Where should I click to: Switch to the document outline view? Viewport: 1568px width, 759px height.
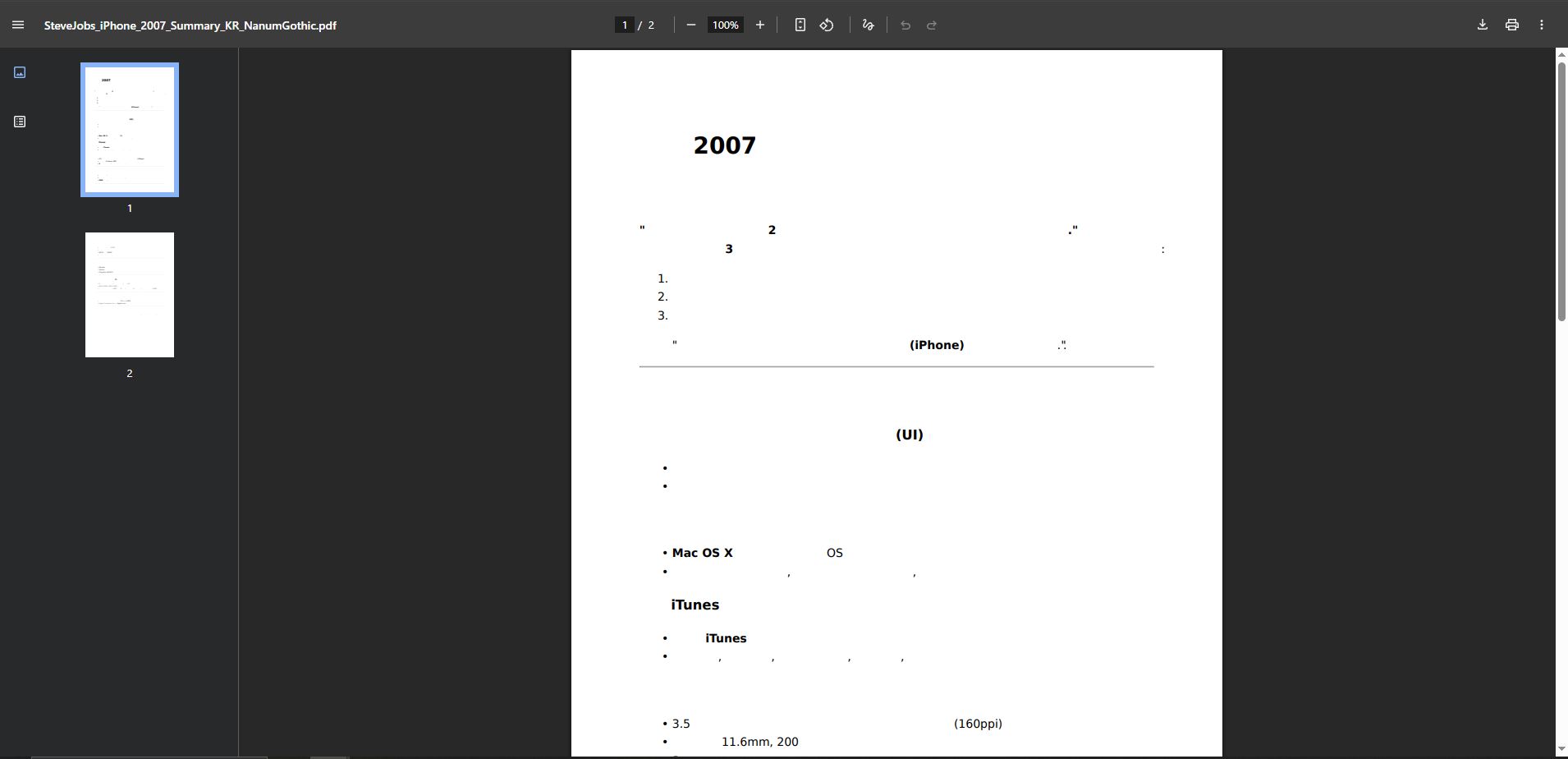coord(20,122)
